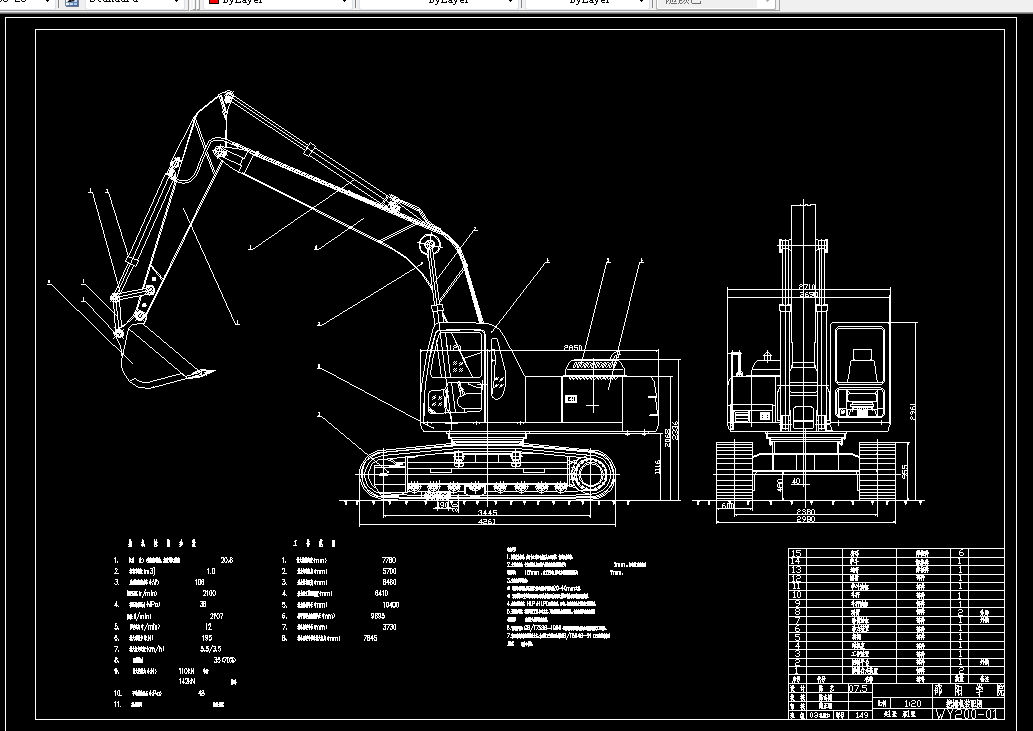The height and width of the screenshot is (731, 1033).
Task: Click row number 13 in the parts list
Action: tap(796, 570)
